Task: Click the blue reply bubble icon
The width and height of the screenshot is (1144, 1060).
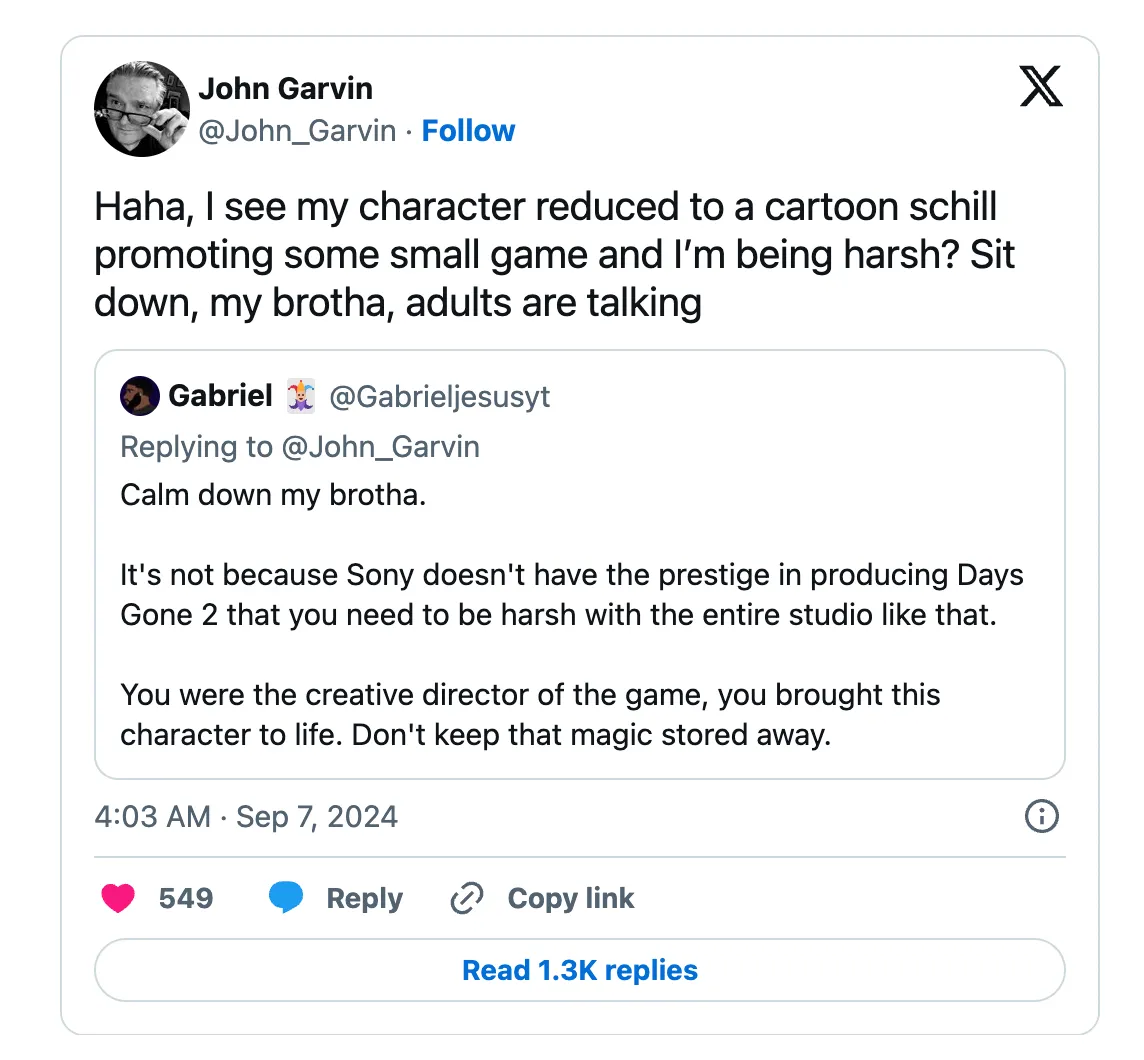Action: point(286,899)
